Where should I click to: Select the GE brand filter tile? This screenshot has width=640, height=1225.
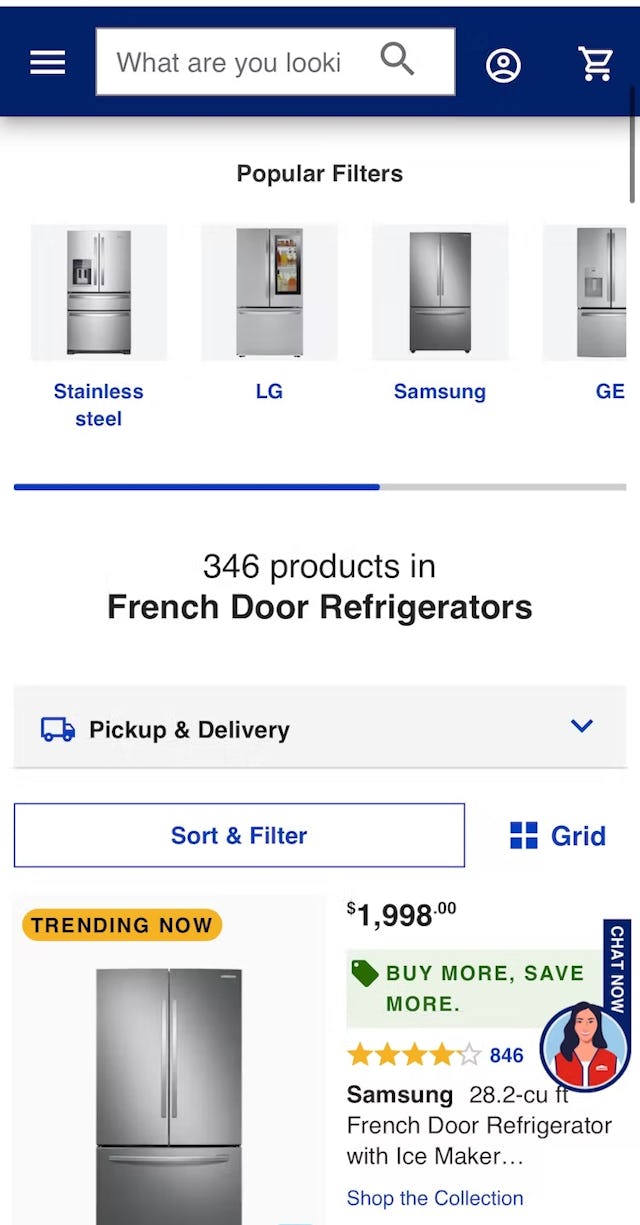click(600, 292)
